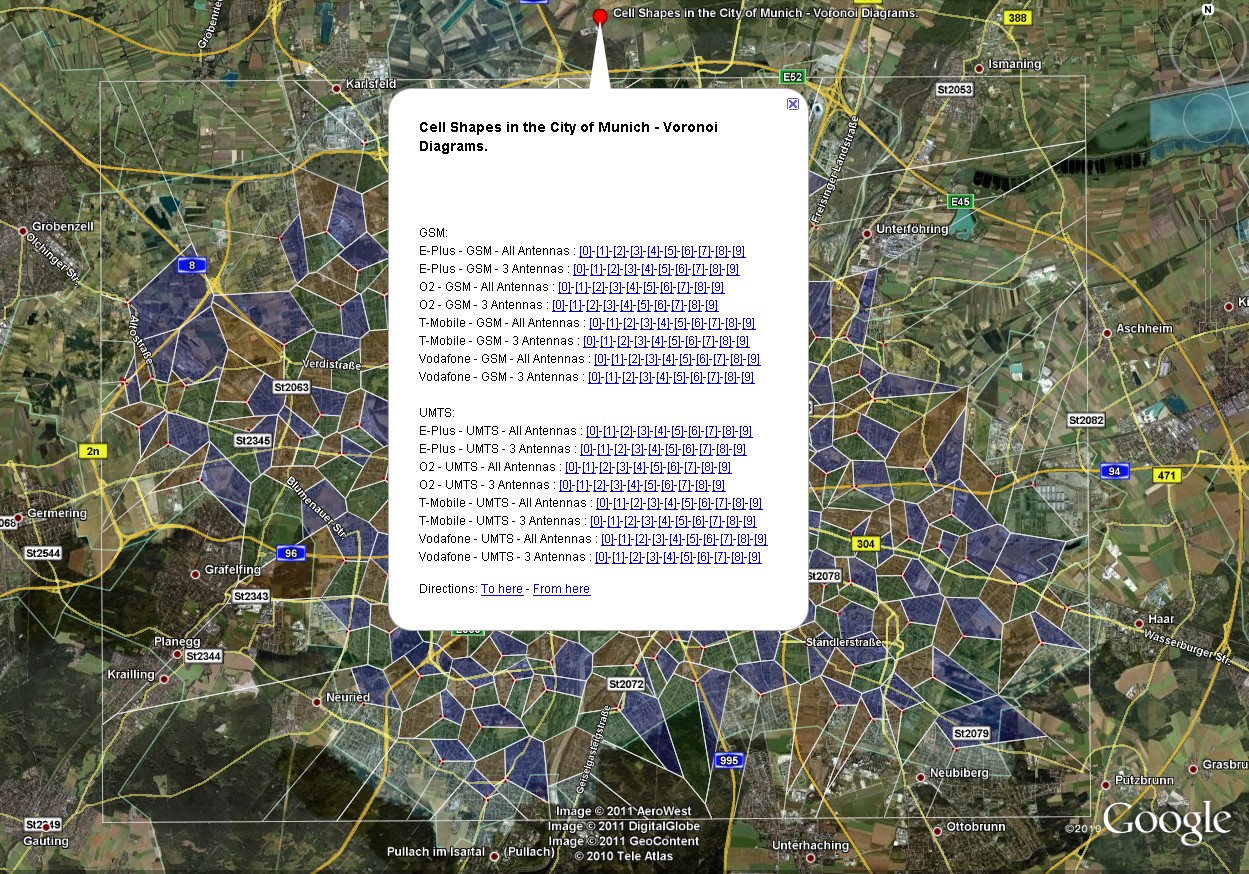Click the faded look-around compass ring
Viewport: 1249px width, 874px height.
coord(1208,47)
